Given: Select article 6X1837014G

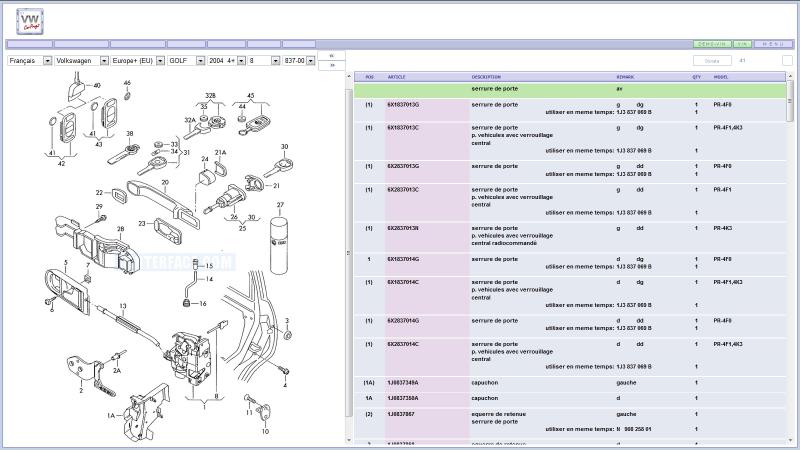Looking at the screenshot, I should (403, 259).
